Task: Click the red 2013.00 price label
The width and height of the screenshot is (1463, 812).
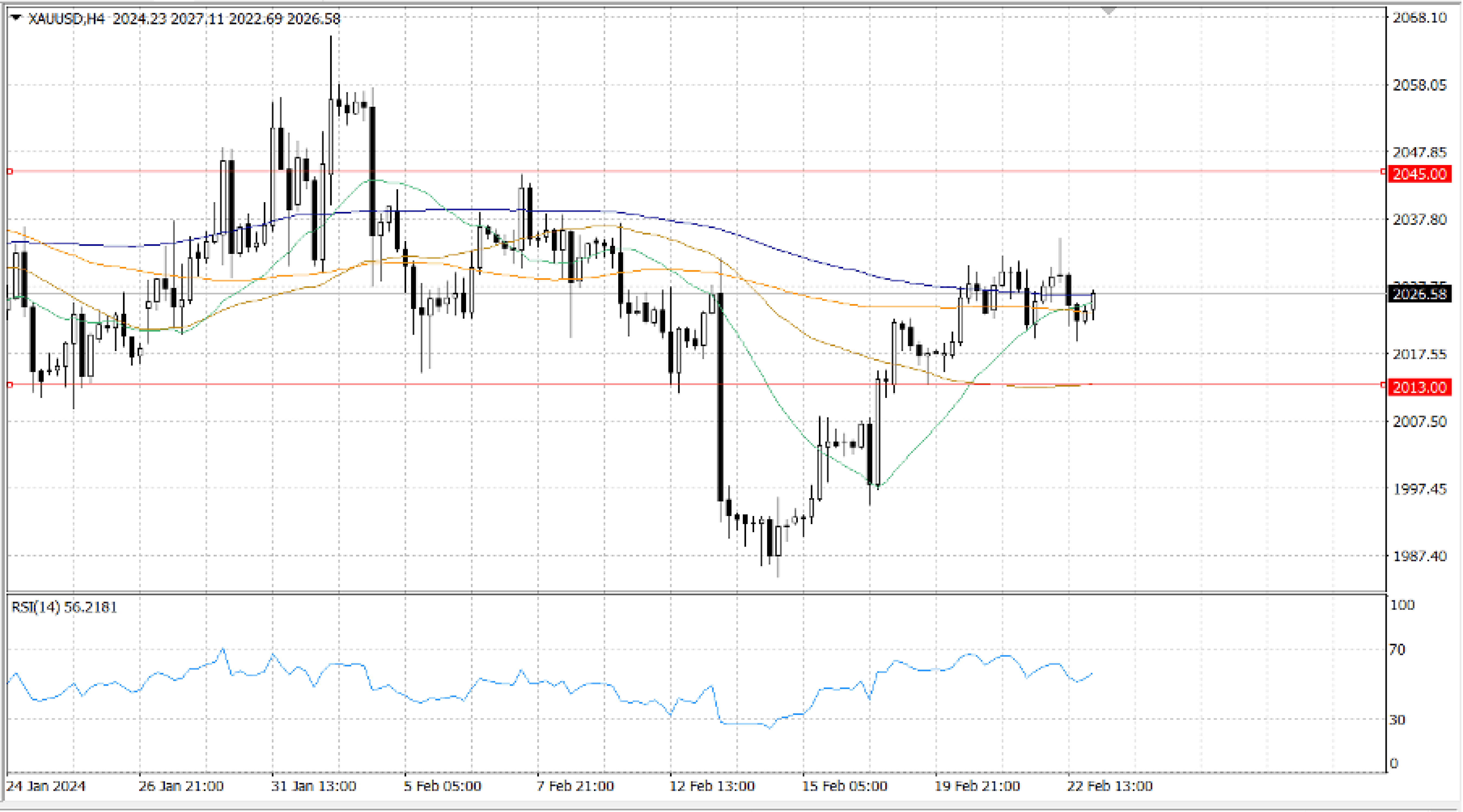Action: pyautogui.click(x=1419, y=387)
